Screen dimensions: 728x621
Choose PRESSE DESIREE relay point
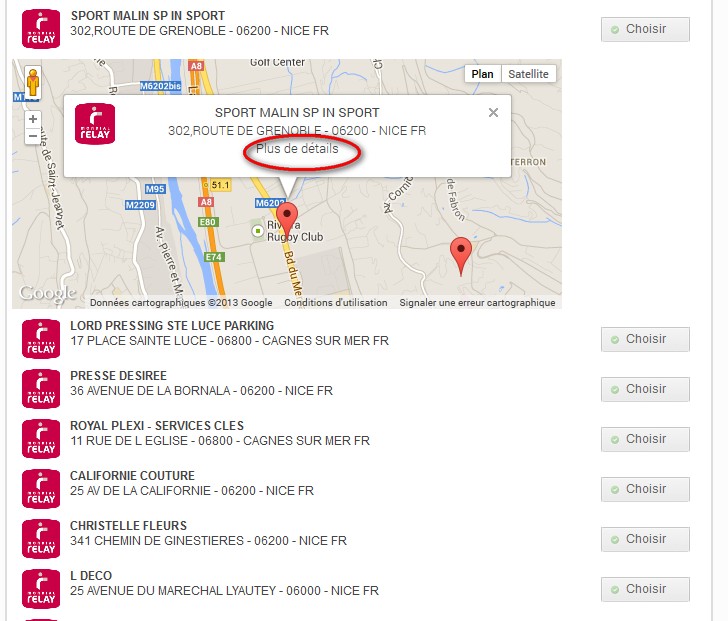(645, 389)
